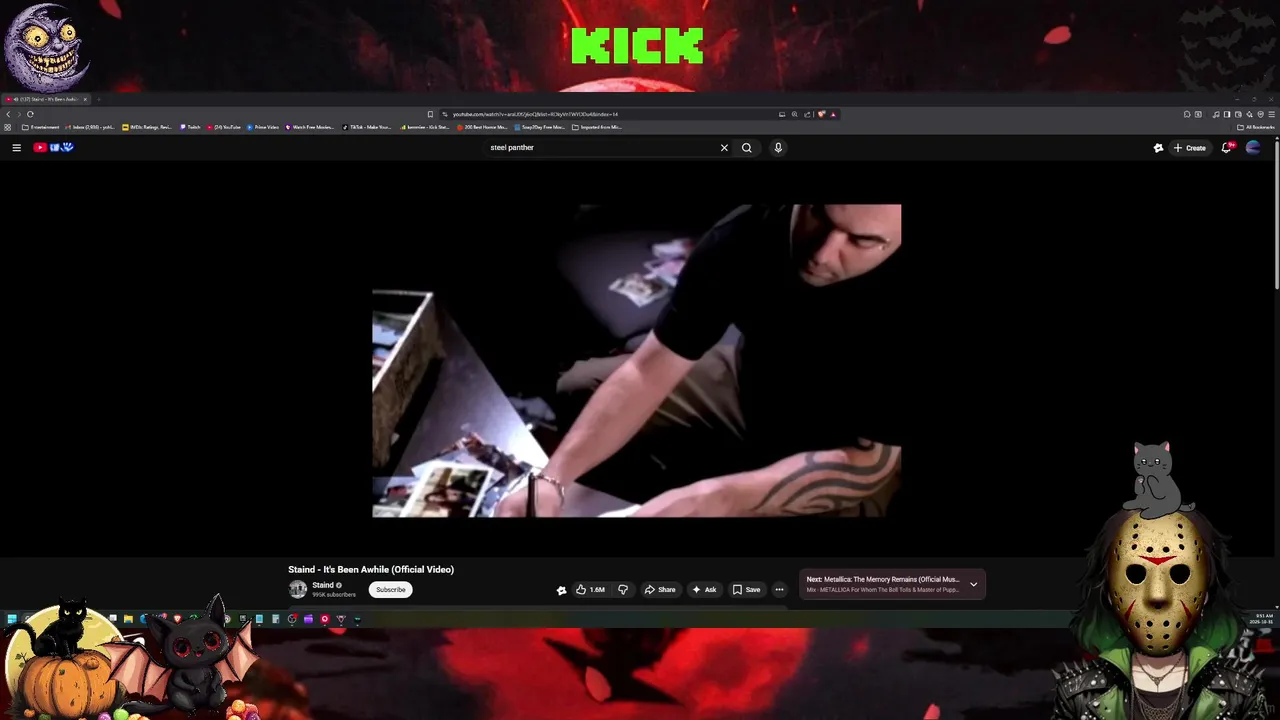The height and width of the screenshot is (720, 1280).
Task: Close the Staind browser tab
Action: click(x=85, y=99)
